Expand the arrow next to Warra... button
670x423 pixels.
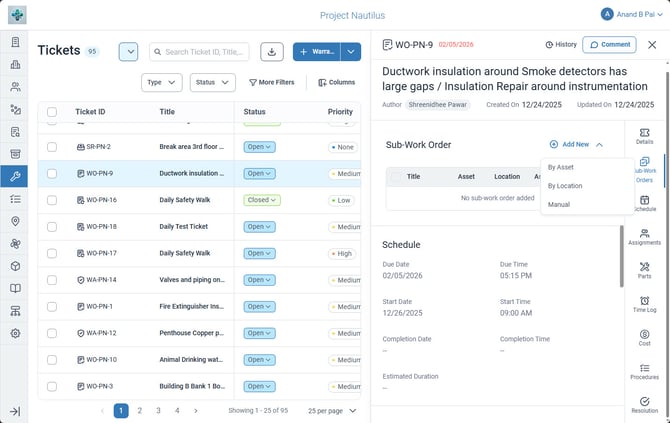click(x=351, y=52)
